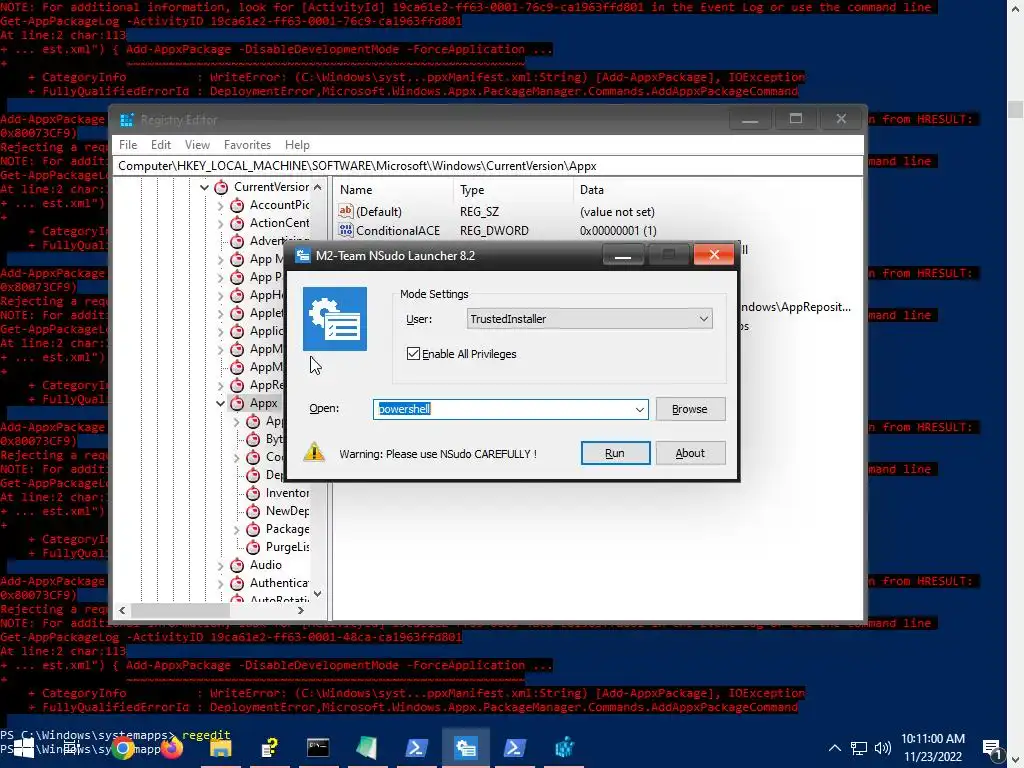Screen dimensions: 1024x768
Task: Open the green notebook taskbar icon
Action: tap(367, 748)
